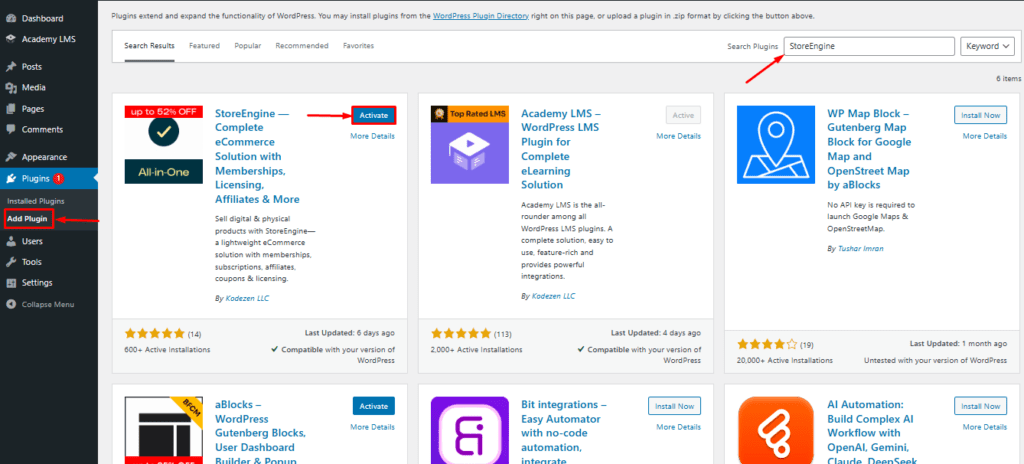The height and width of the screenshot is (464, 1024).
Task: Open More Details for StoreEngine
Action: tap(372, 136)
